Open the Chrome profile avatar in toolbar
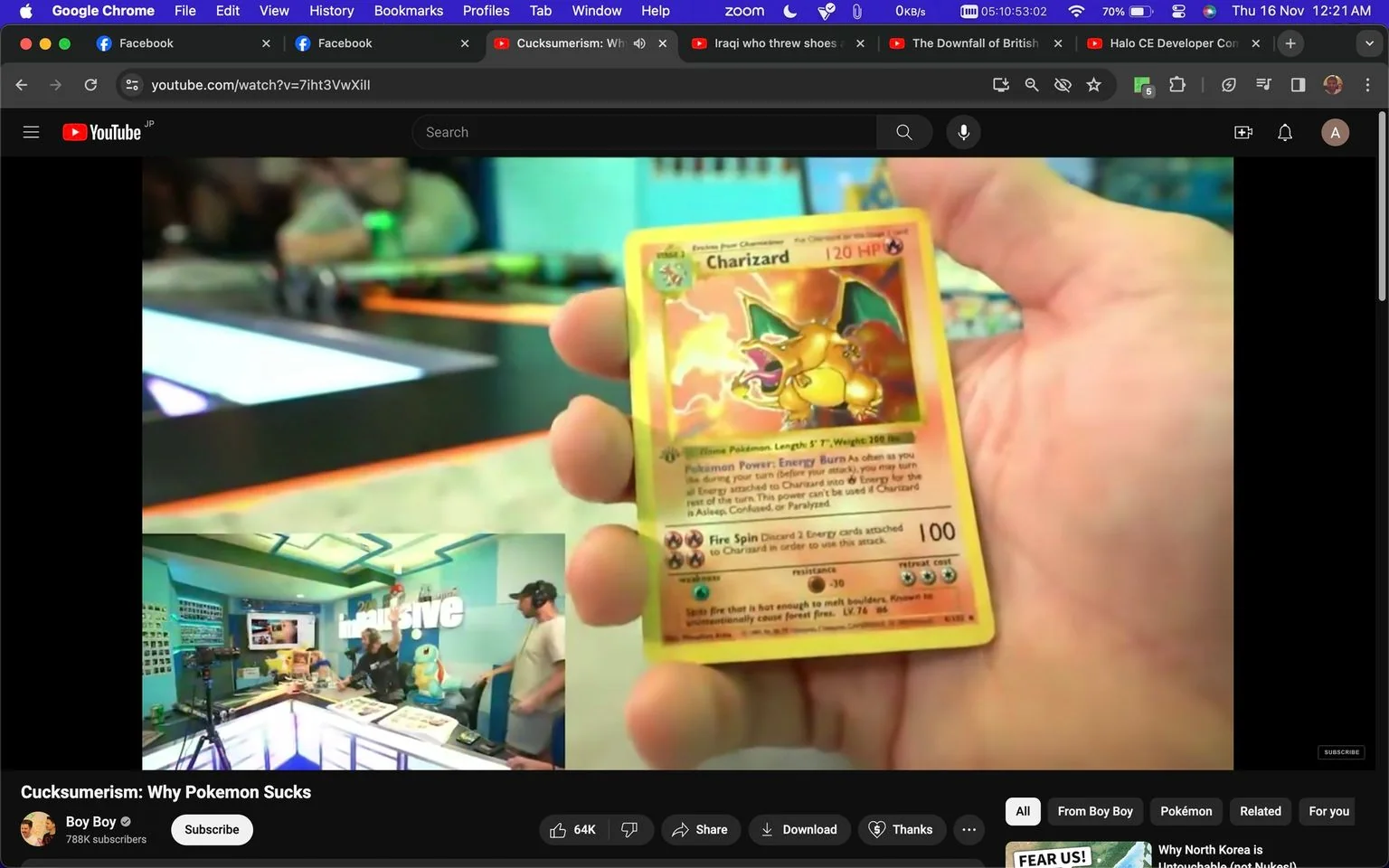This screenshot has width=1389, height=868. 1333,85
